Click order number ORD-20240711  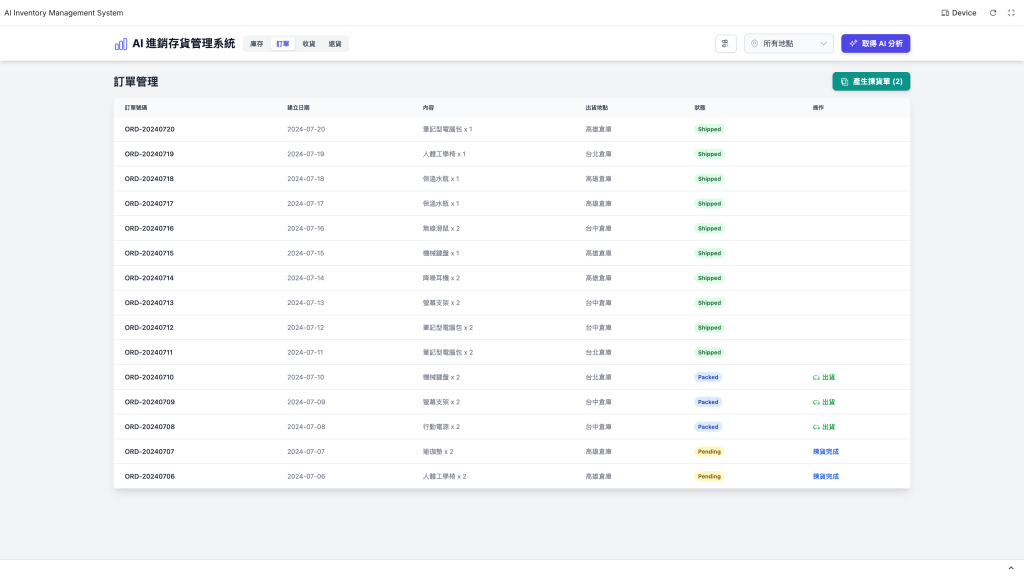click(149, 353)
